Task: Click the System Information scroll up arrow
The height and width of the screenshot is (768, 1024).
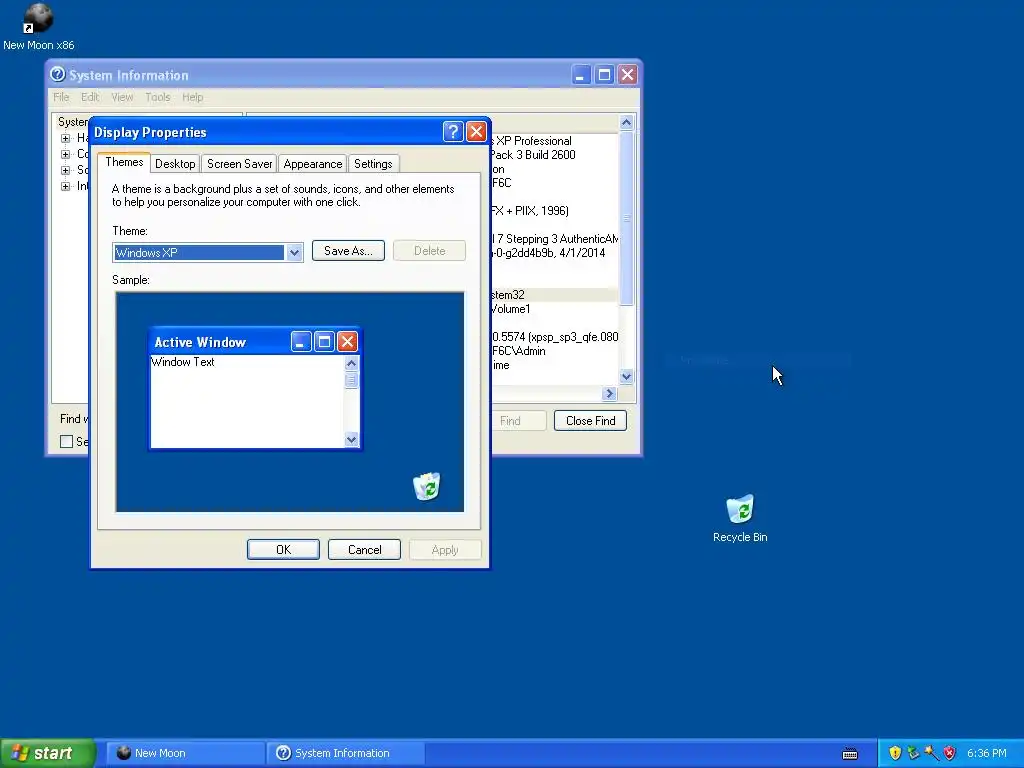Action: pyautogui.click(x=626, y=122)
